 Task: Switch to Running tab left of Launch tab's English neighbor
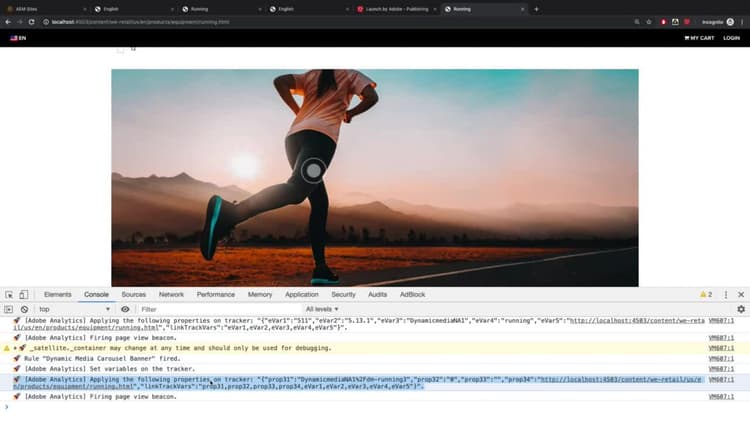[219, 9]
